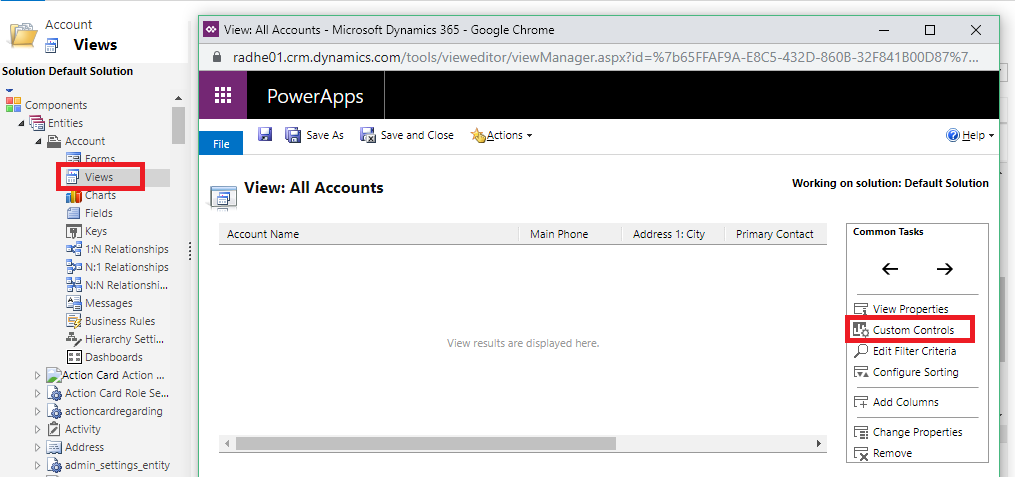The image size is (1015, 477).
Task: Click the view grid's horizontal scrollbar thumb
Action: tap(425, 443)
